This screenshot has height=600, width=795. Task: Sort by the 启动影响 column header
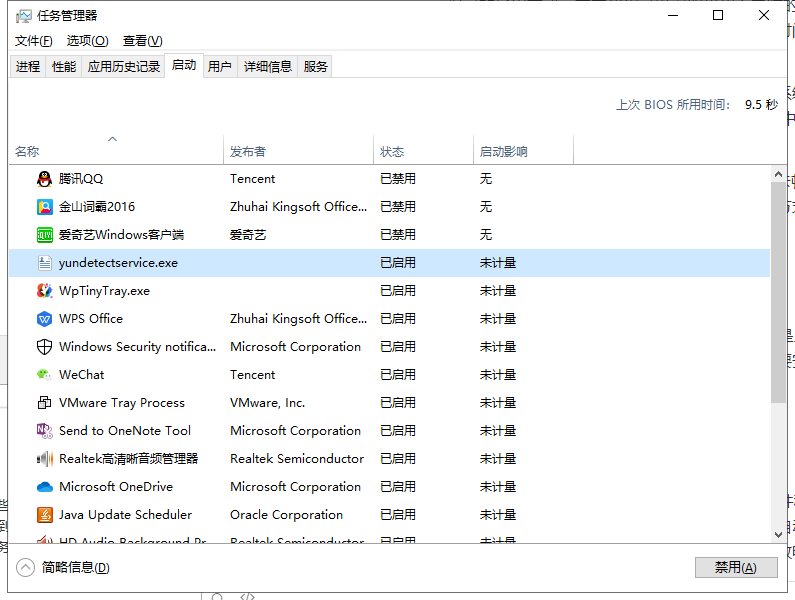pos(523,150)
